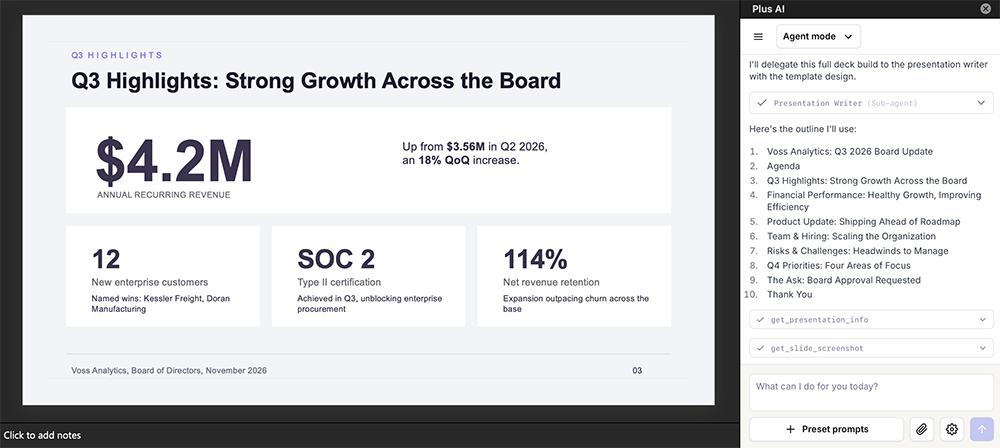Select the slide footer text
The height and width of the screenshot is (448, 1000).
[169, 370]
